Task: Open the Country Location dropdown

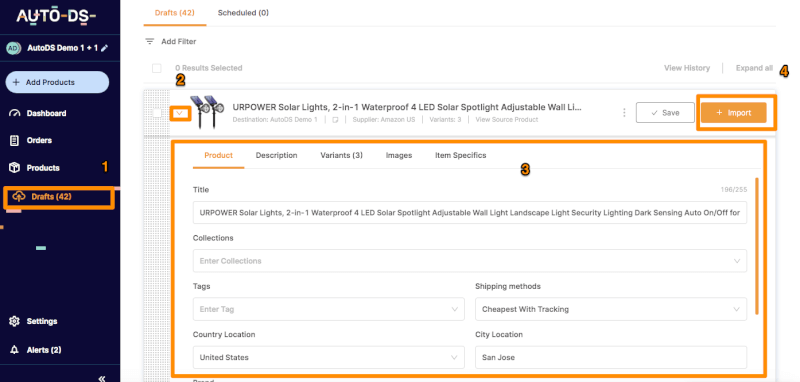Action: pos(329,358)
